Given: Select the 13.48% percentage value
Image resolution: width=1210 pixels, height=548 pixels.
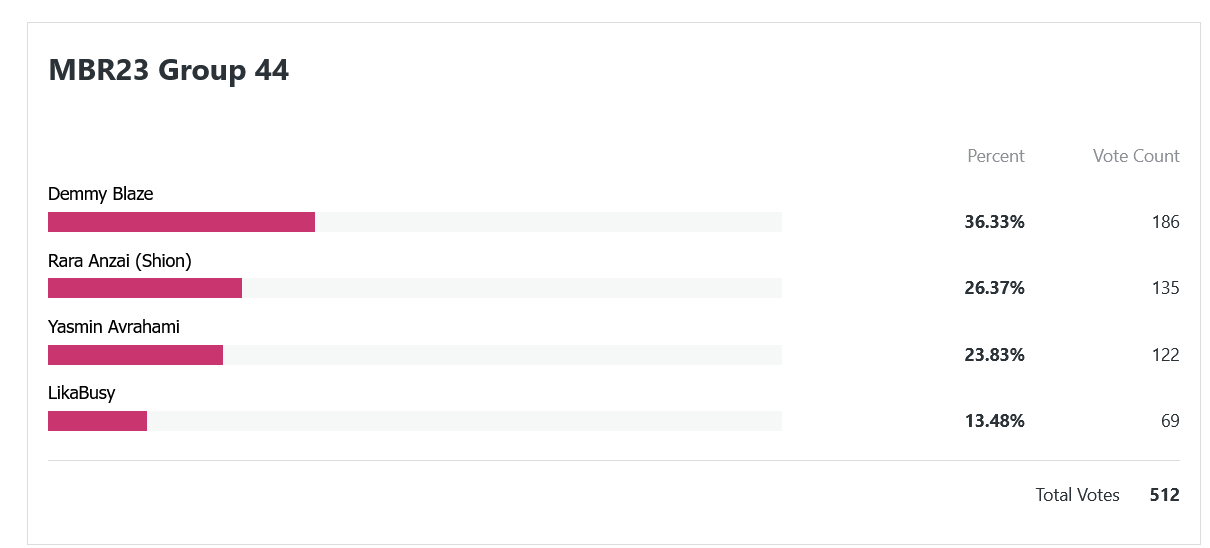Looking at the screenshot, I should click(x=994, y=421).
